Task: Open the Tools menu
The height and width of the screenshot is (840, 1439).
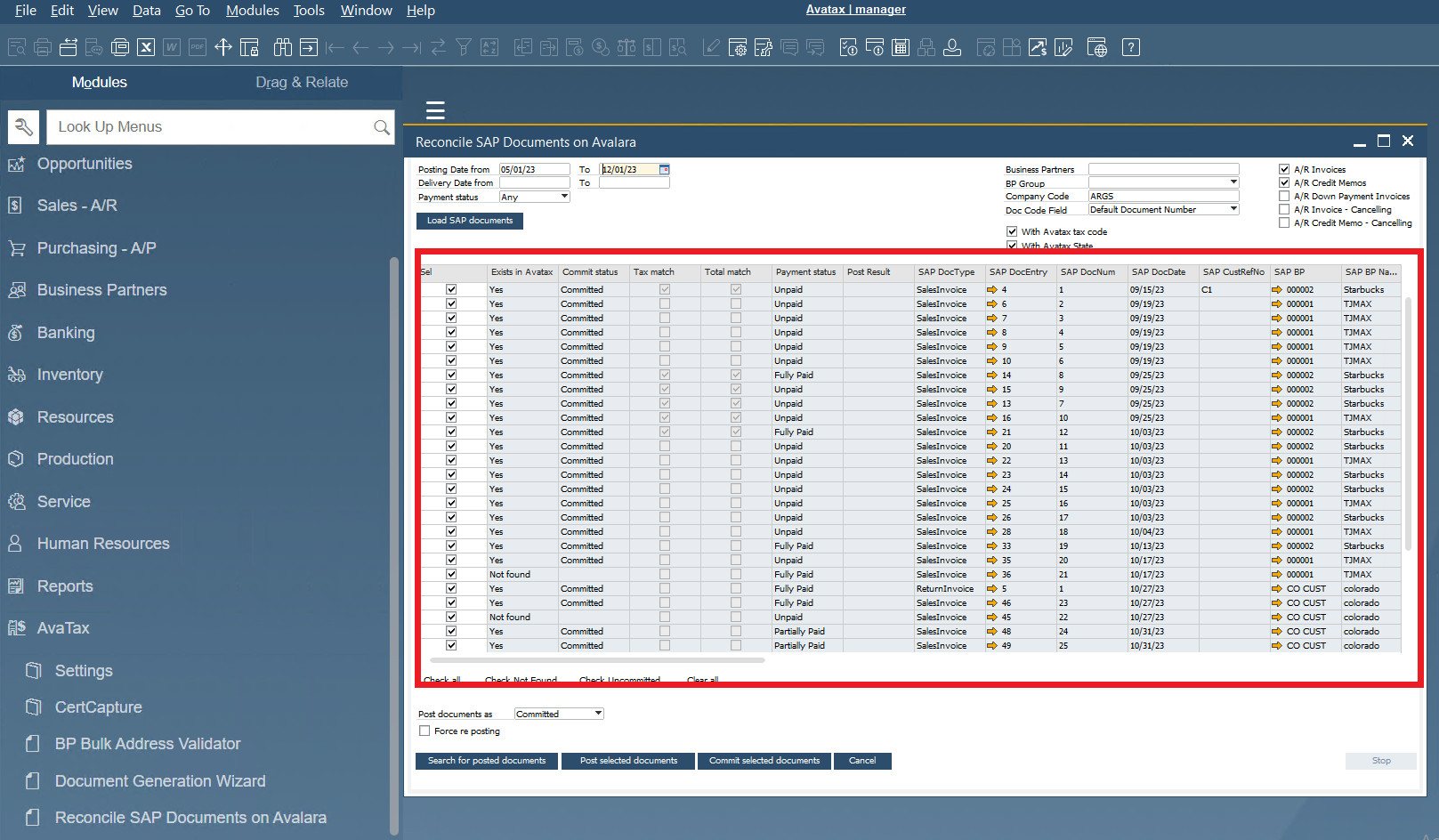Action: point(308,11)
